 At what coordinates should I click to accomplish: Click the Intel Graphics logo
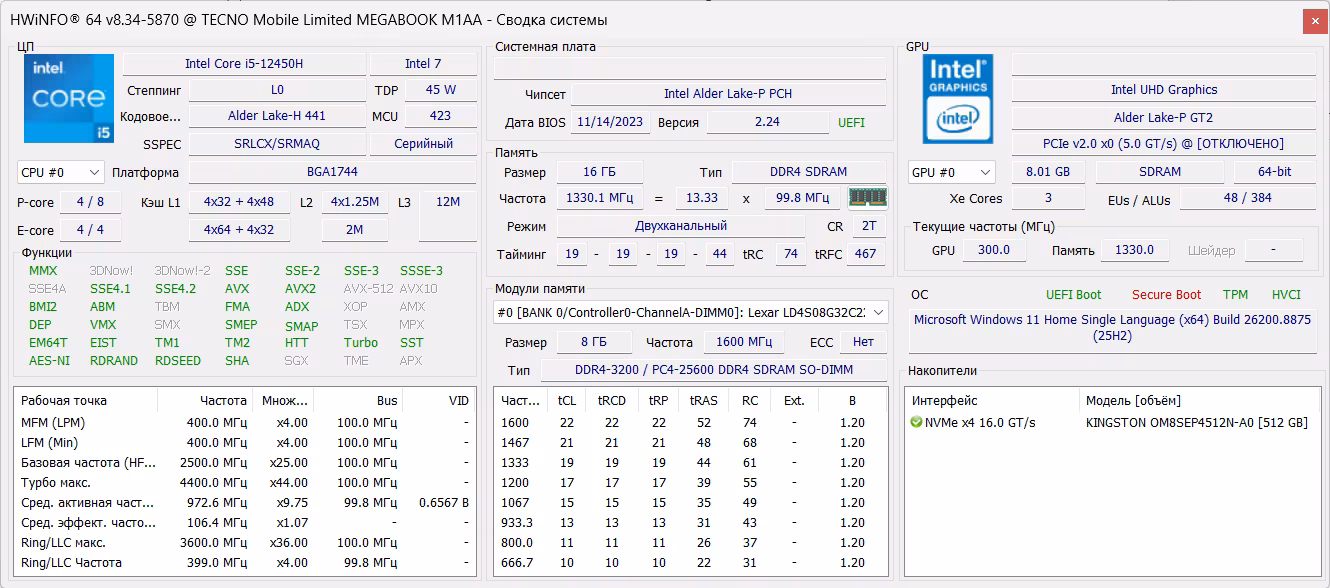959,98
